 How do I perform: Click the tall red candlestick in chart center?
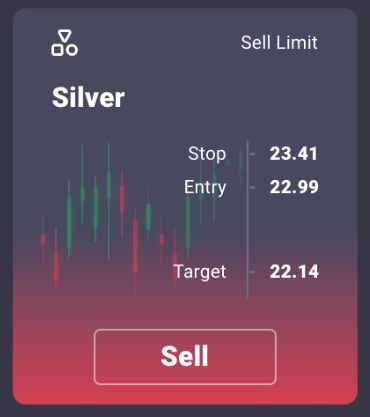click(135, 252)
